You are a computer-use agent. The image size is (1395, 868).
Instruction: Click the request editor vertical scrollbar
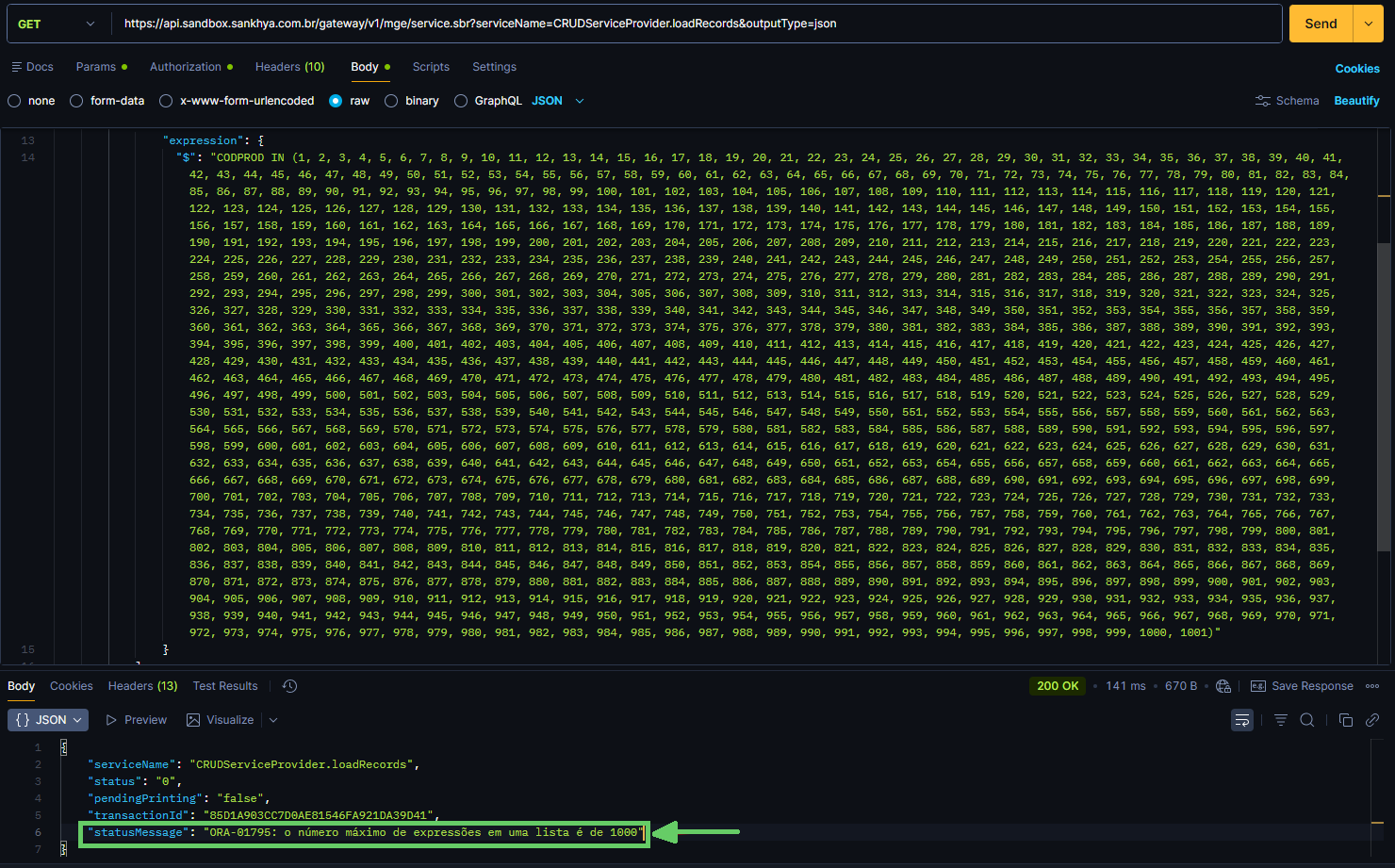click(1384, 396)
